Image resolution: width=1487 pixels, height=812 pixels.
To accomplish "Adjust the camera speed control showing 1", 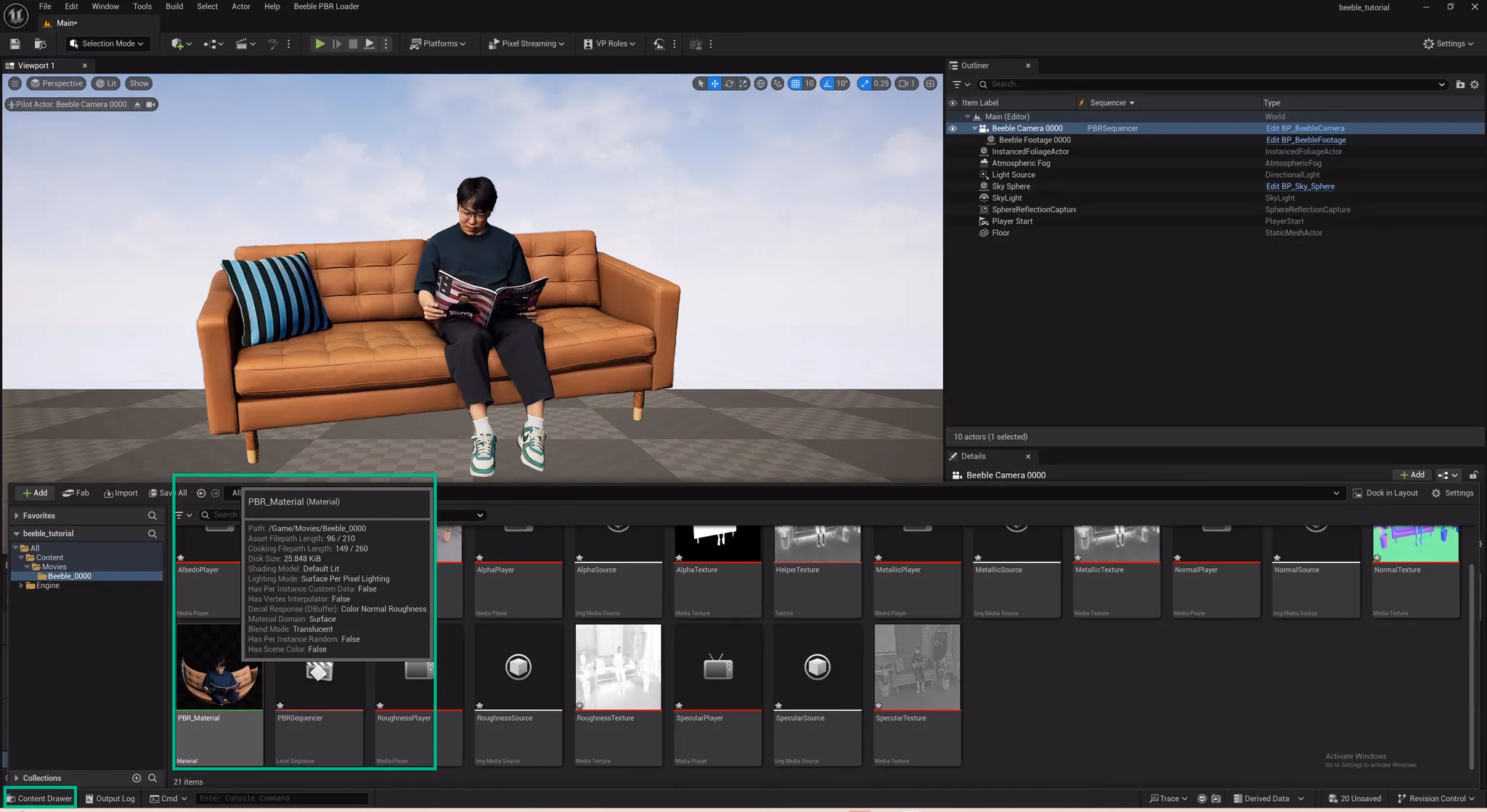I will 906,83.
